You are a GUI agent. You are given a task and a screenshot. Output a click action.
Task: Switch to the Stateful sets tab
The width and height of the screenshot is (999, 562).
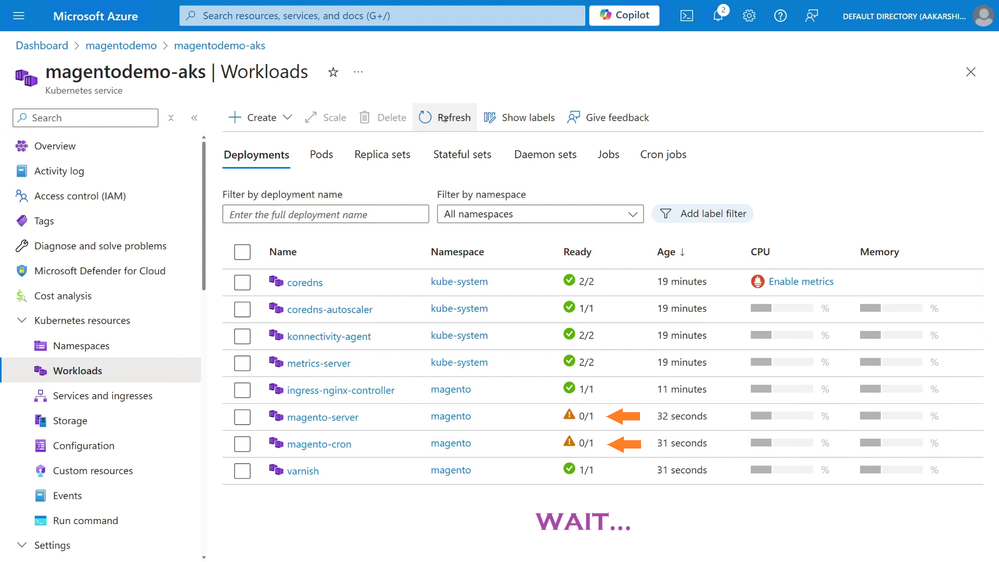tap(462, 154)
